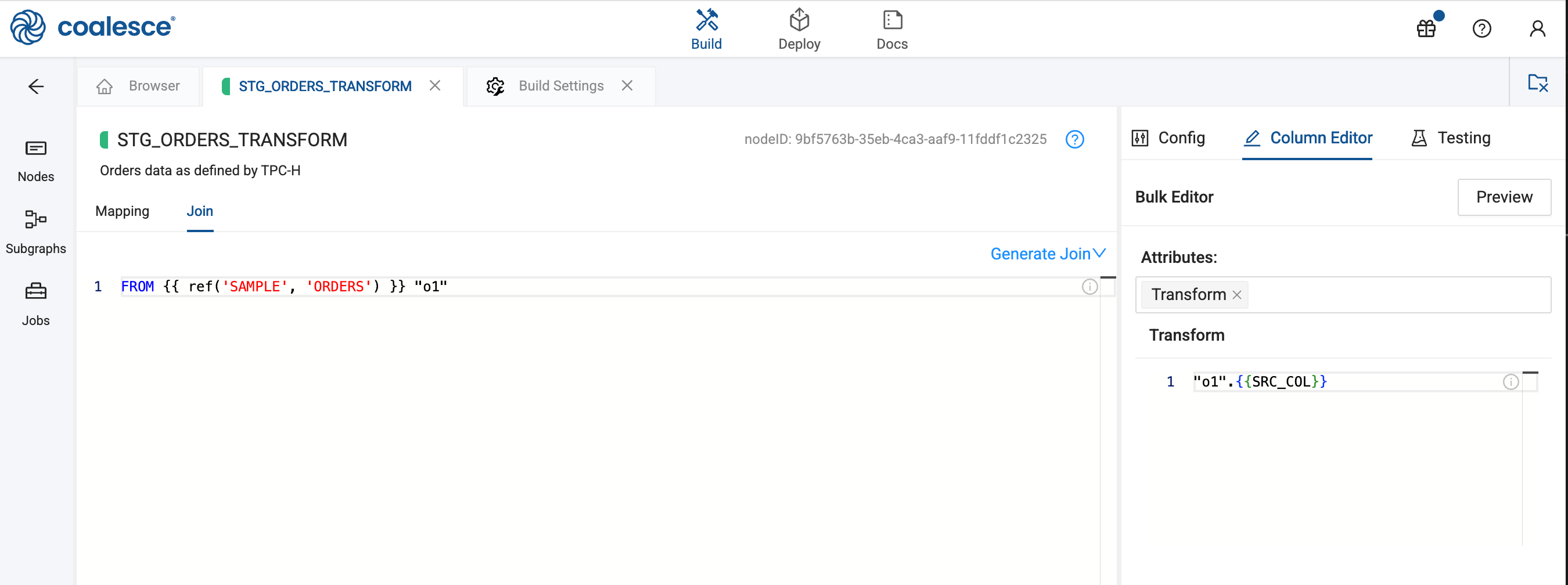Image resolution: width=1568 pixels, height=585 pixels.
Task: Click the Attributes selection field
Action: tap(1342, 295)
